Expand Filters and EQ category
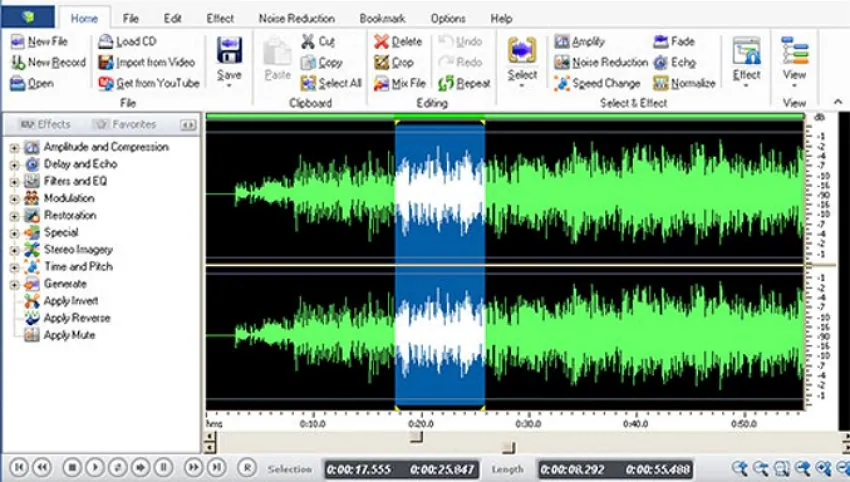The height and width of the screenshot is (482, 850). pos(14,182)
